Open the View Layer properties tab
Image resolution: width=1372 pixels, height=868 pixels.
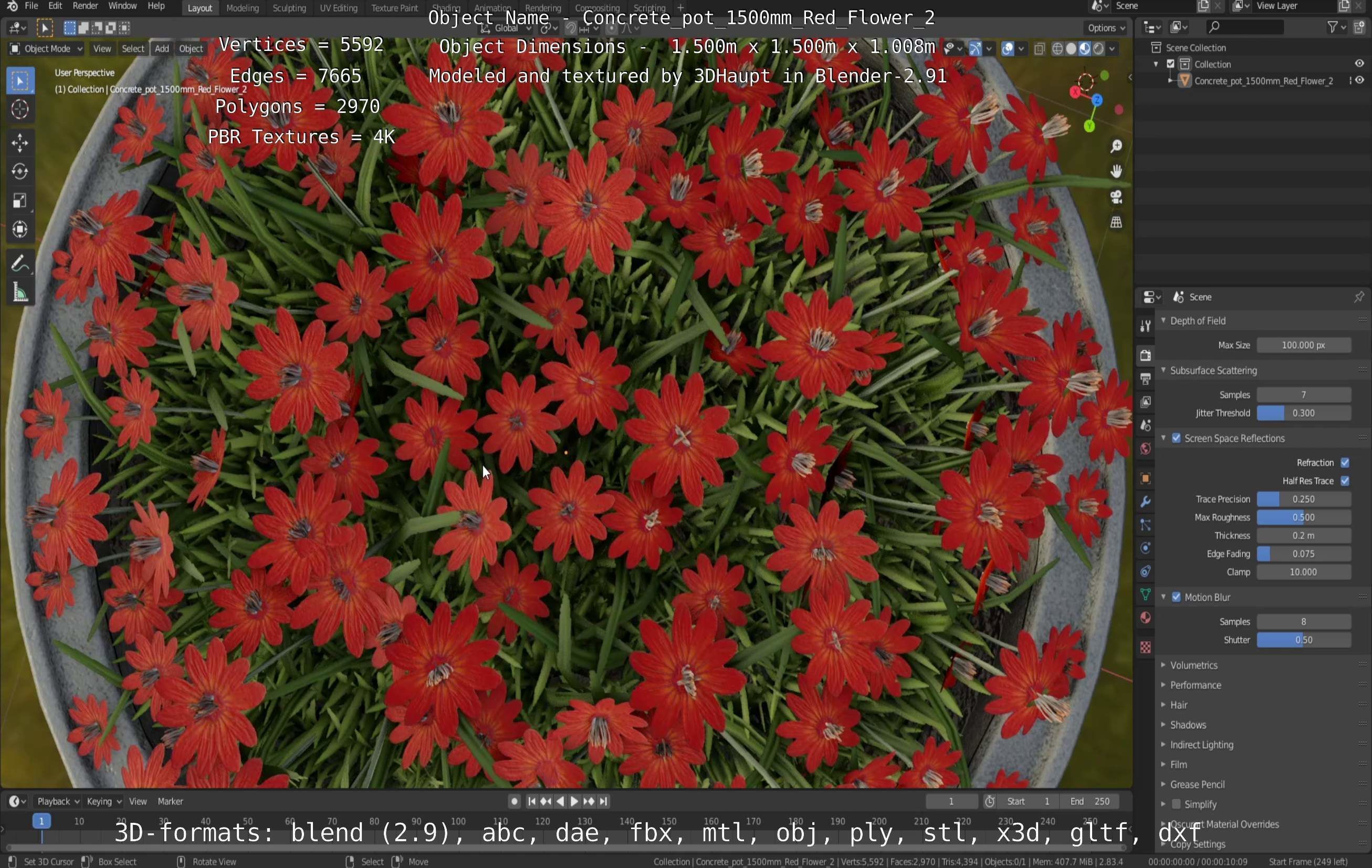point(1145,402)
